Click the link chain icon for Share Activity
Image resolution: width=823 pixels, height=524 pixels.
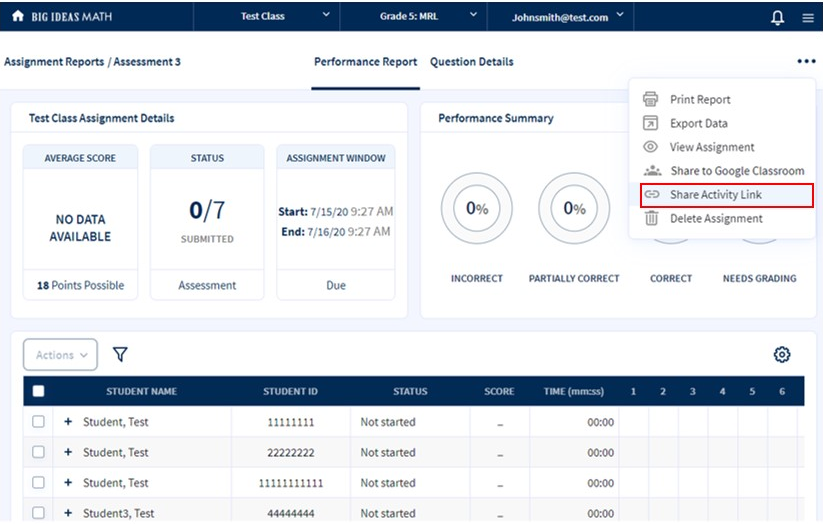(651, 194)
